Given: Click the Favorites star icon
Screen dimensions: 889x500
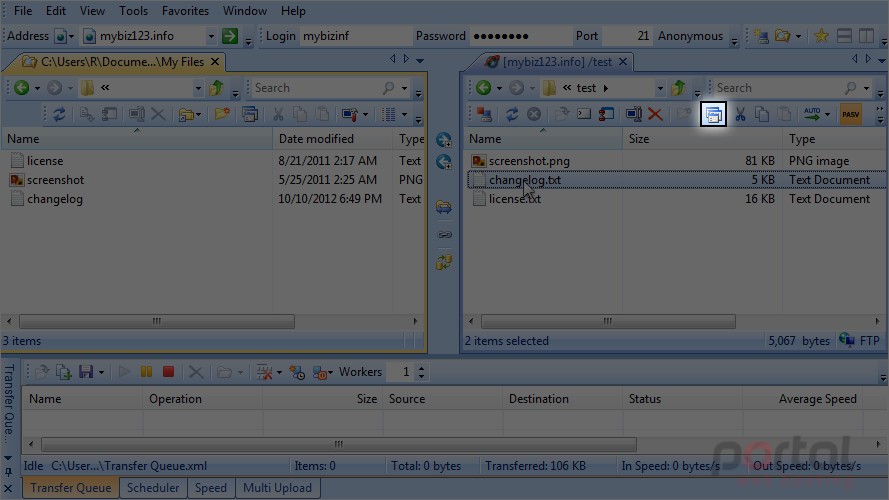Looking at the screenshot, I should 821,36.
